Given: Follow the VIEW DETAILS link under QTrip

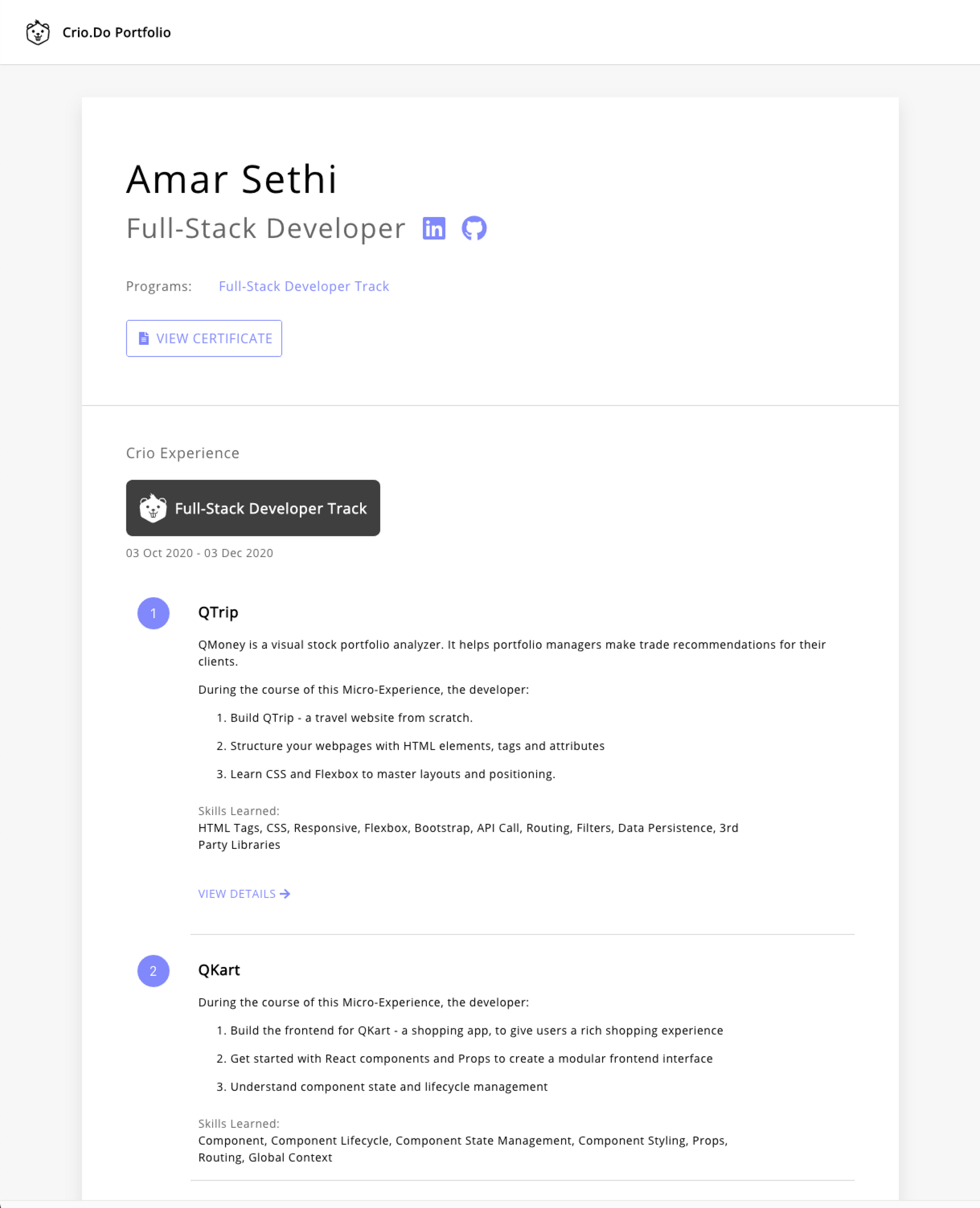Looking at the screenshot, I should tap(244, 894).
